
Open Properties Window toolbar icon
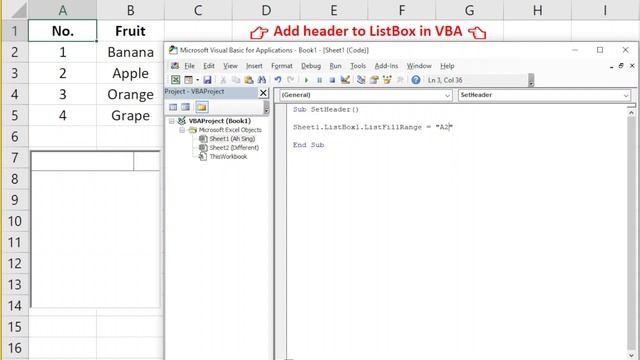374,80
